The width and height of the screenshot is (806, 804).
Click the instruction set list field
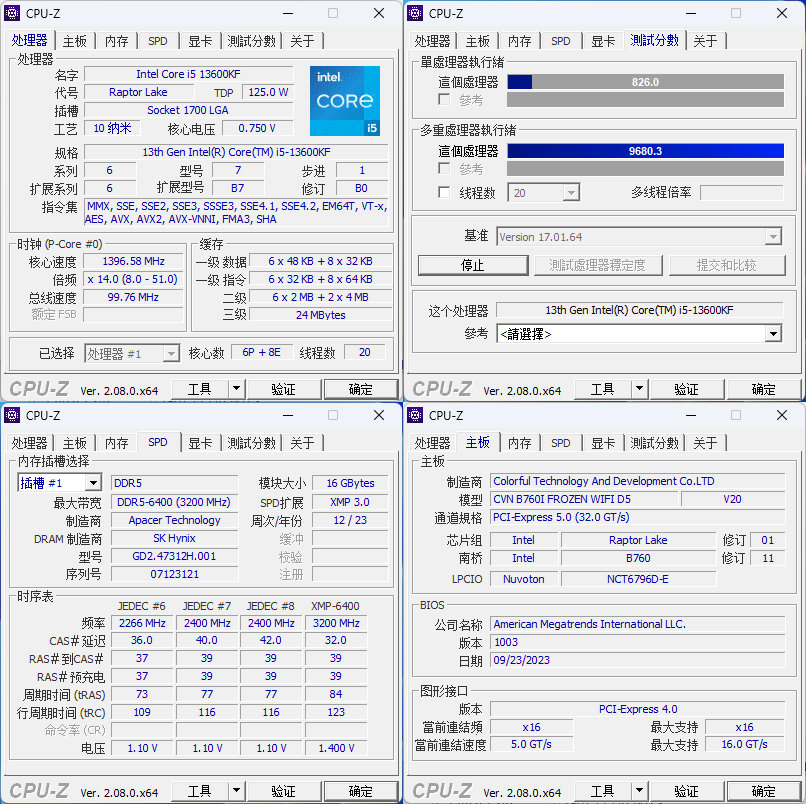click(236, 213)
